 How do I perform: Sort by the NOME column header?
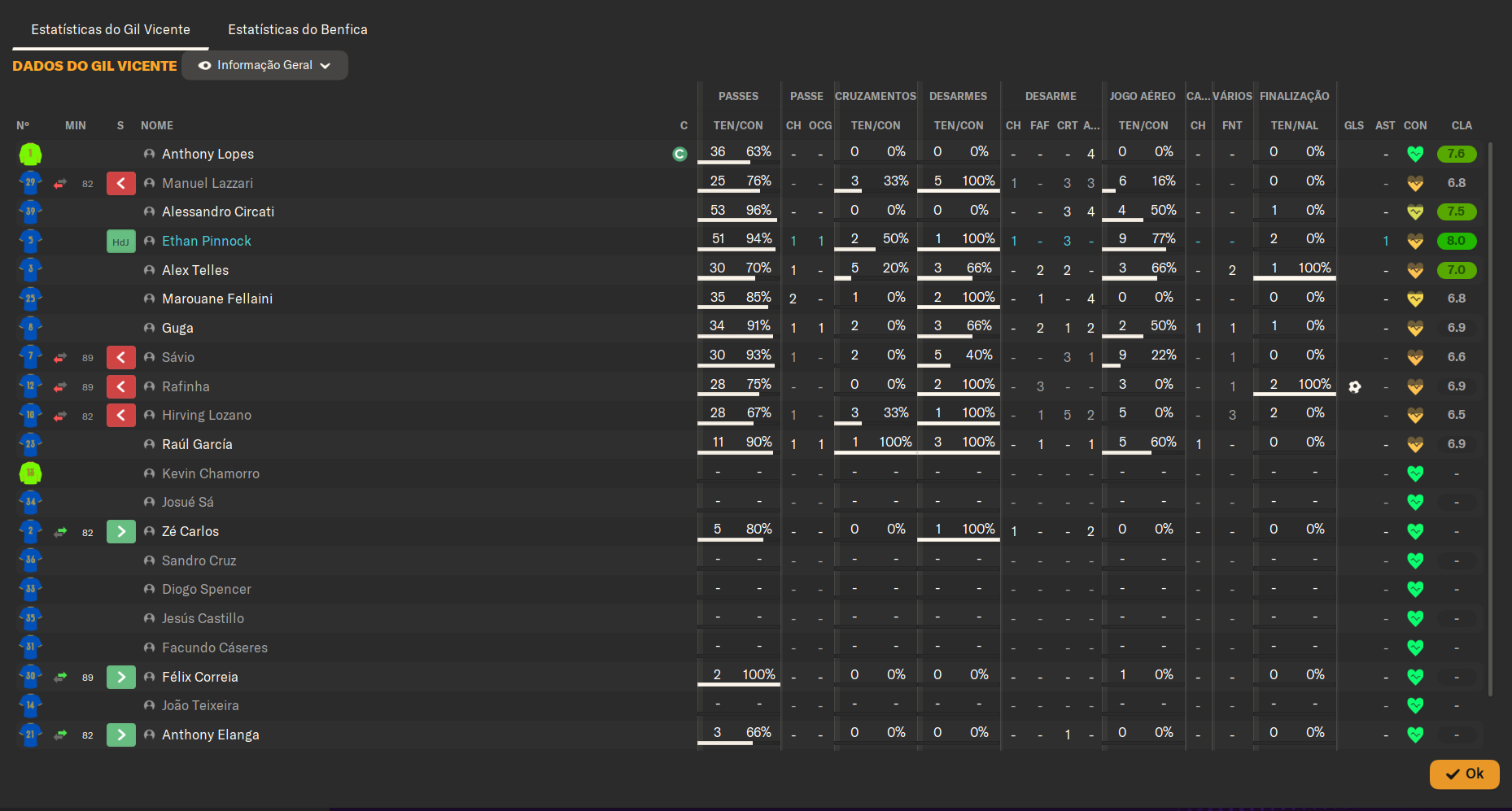[157, 125]
